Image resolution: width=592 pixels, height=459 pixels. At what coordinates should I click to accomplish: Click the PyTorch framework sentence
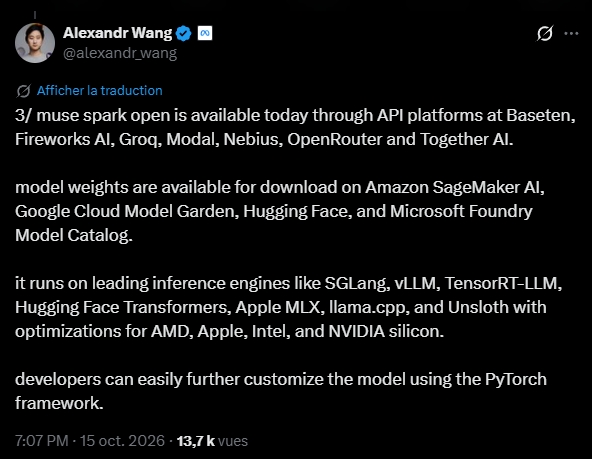point(281,391)
